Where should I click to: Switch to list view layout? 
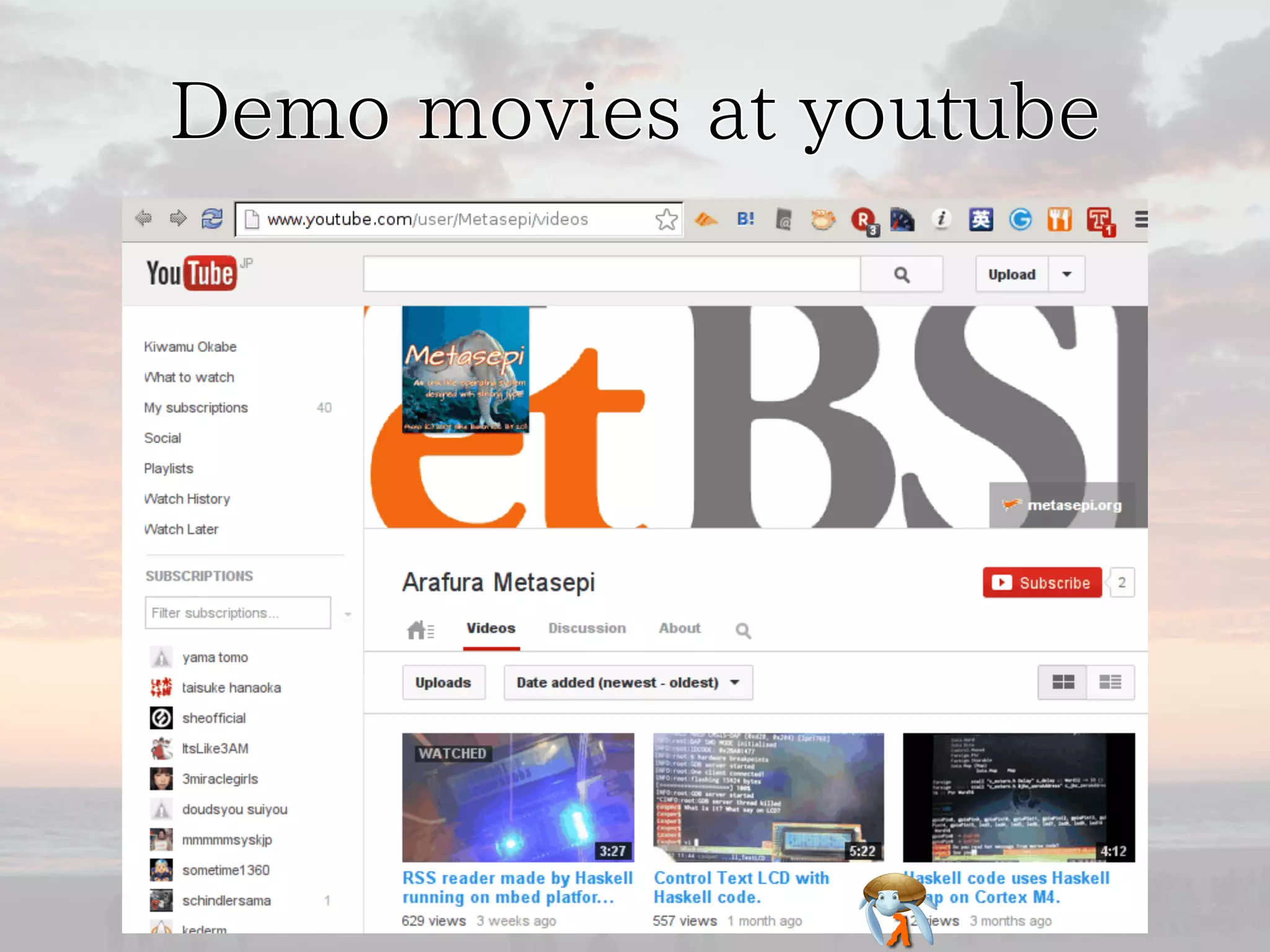pos(1110,682)
